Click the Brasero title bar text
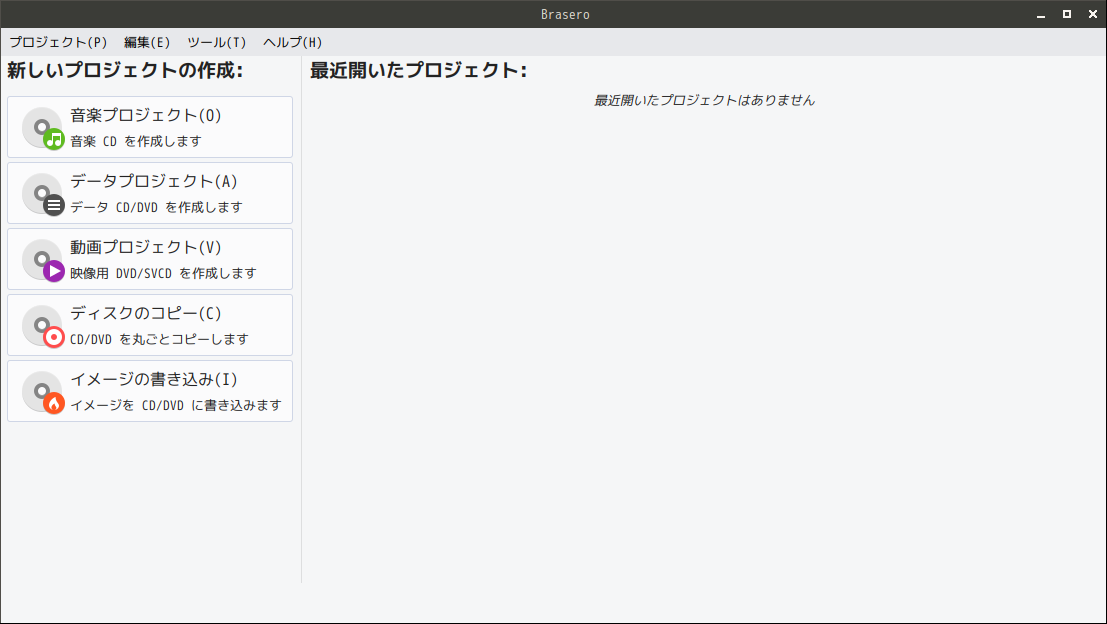Viewport: 1107px width, 624px height. click(565, 14)
